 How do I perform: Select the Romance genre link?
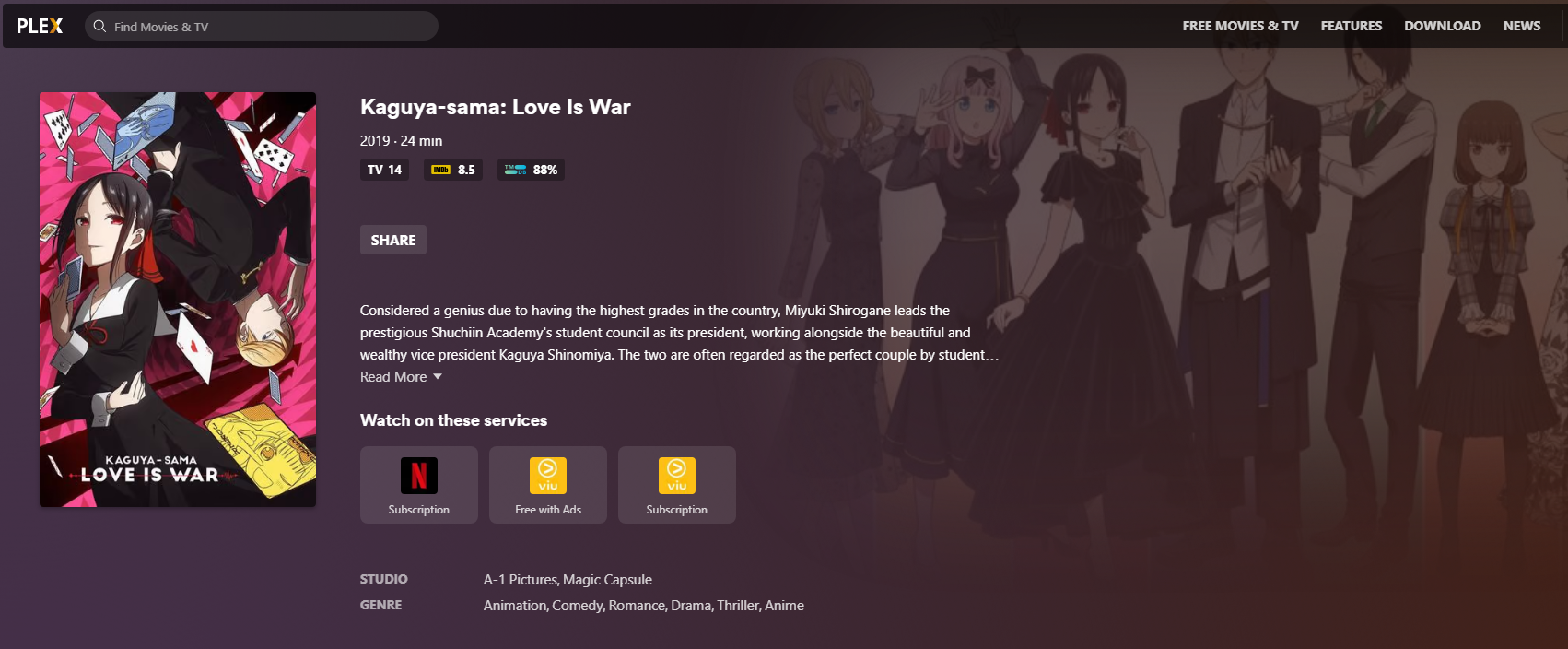[637, 606]
